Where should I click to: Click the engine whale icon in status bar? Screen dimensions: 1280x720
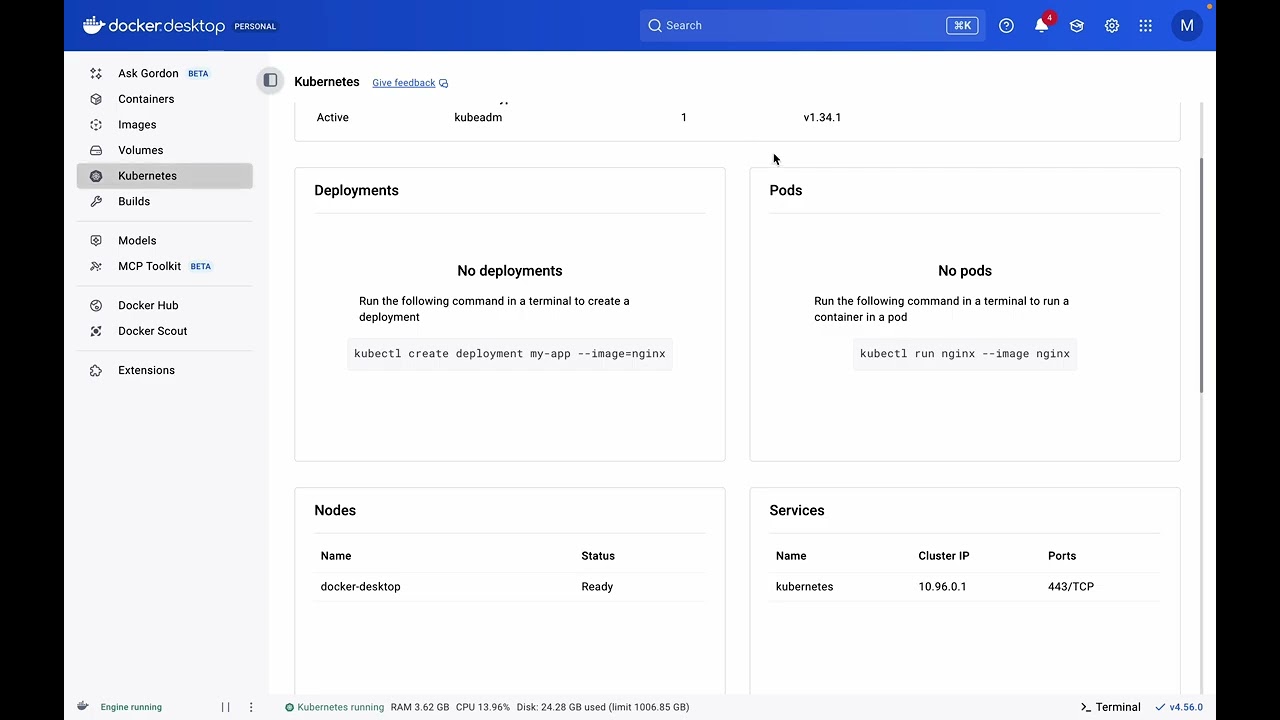point(83,706)
